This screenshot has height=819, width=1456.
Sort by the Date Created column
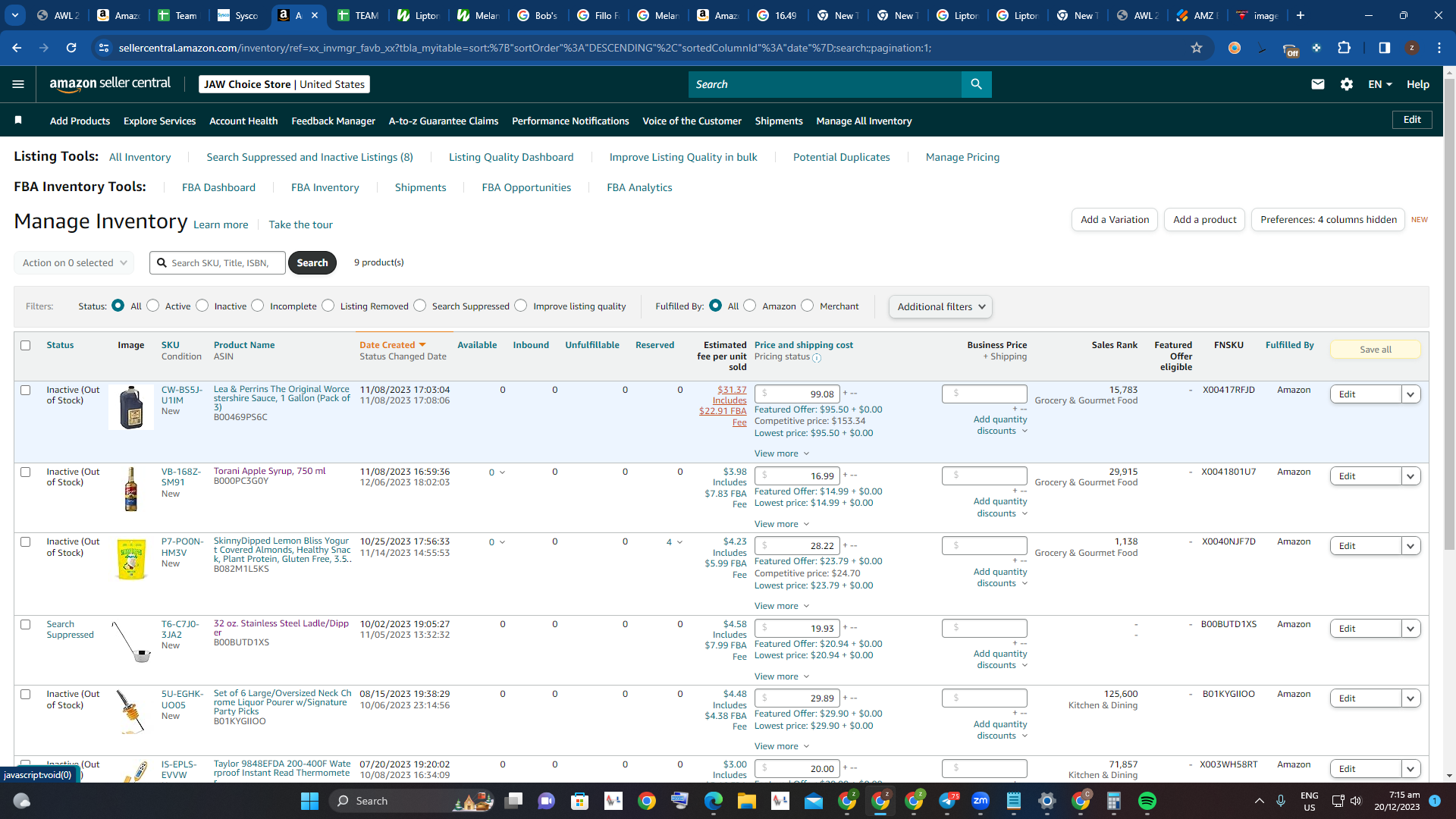click(x=392, y=346)
